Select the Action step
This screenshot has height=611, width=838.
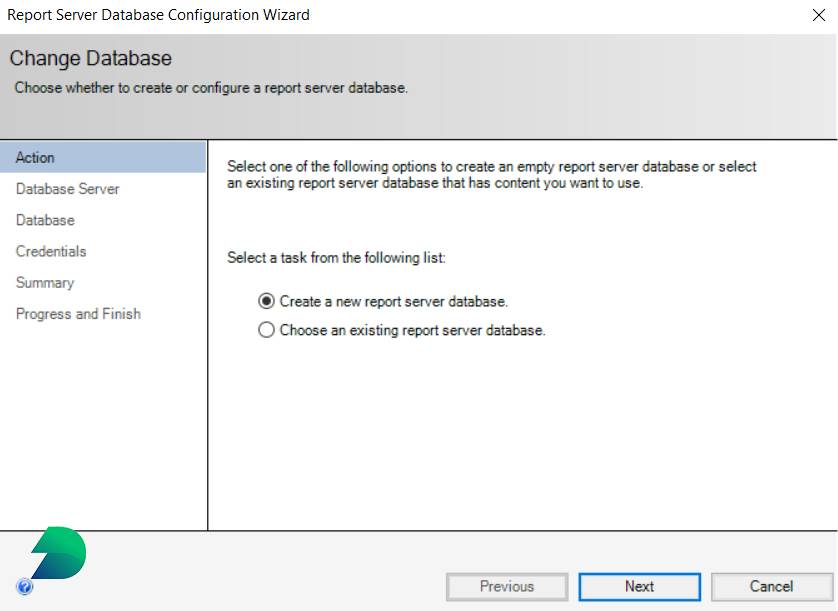coord(35,157)
